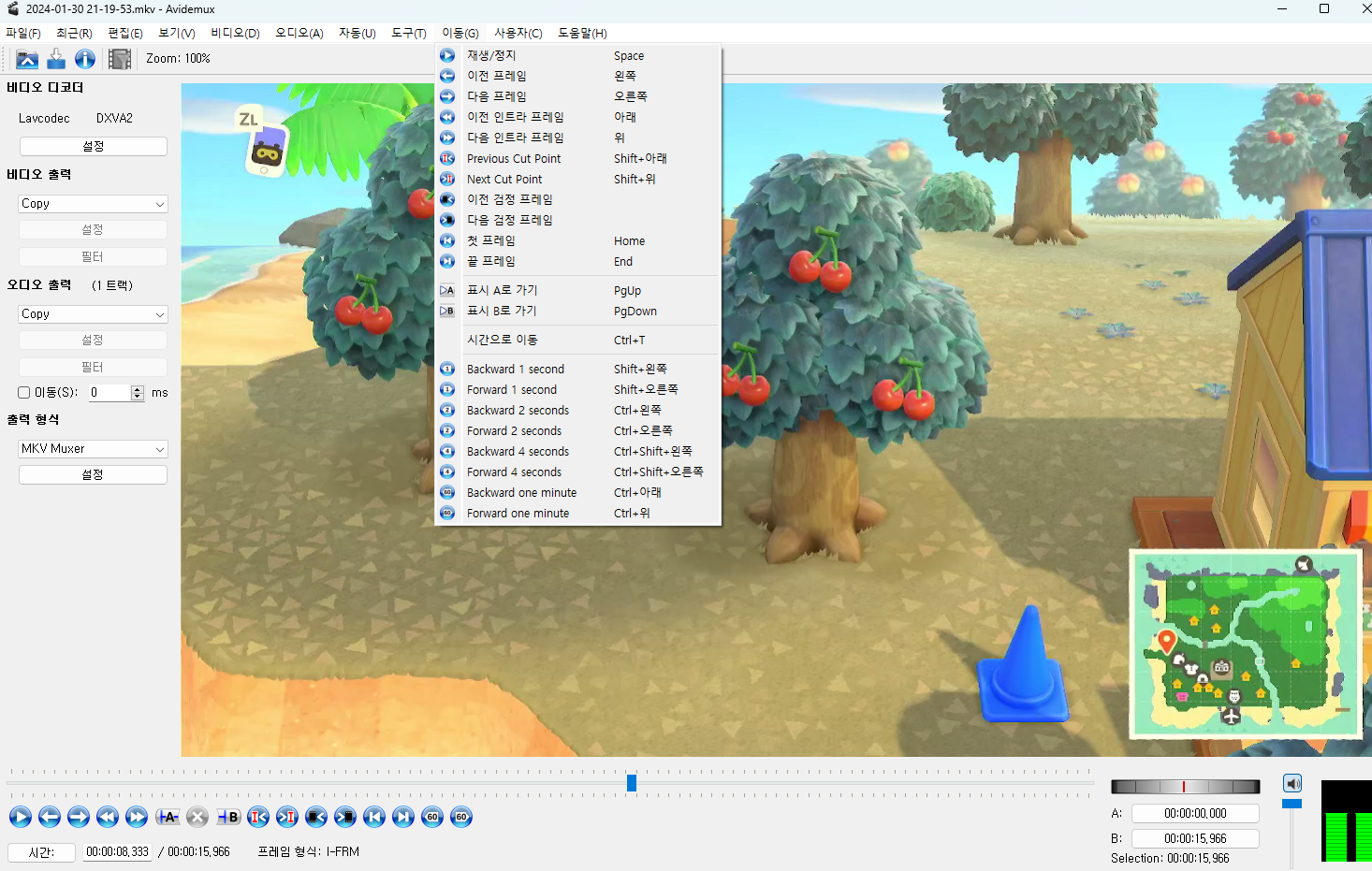Open the 최근(R) menu
Viewport: 1372px width, 871px height.
(x=74, y=33)
